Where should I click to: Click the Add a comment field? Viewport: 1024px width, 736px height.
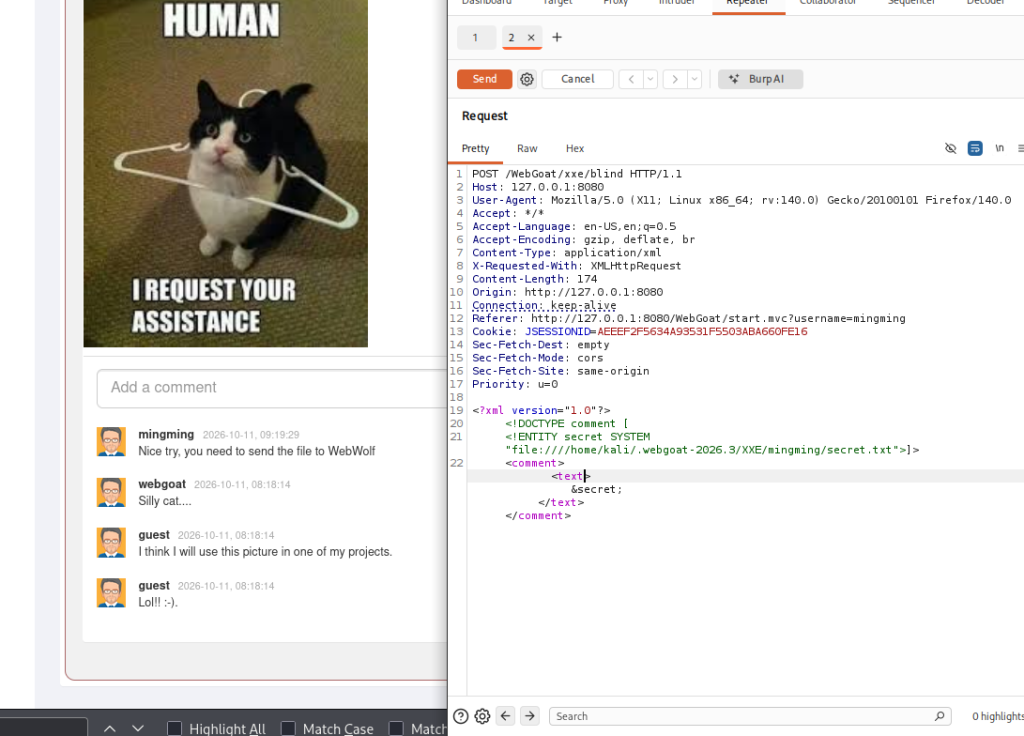[x=272, y=388]
